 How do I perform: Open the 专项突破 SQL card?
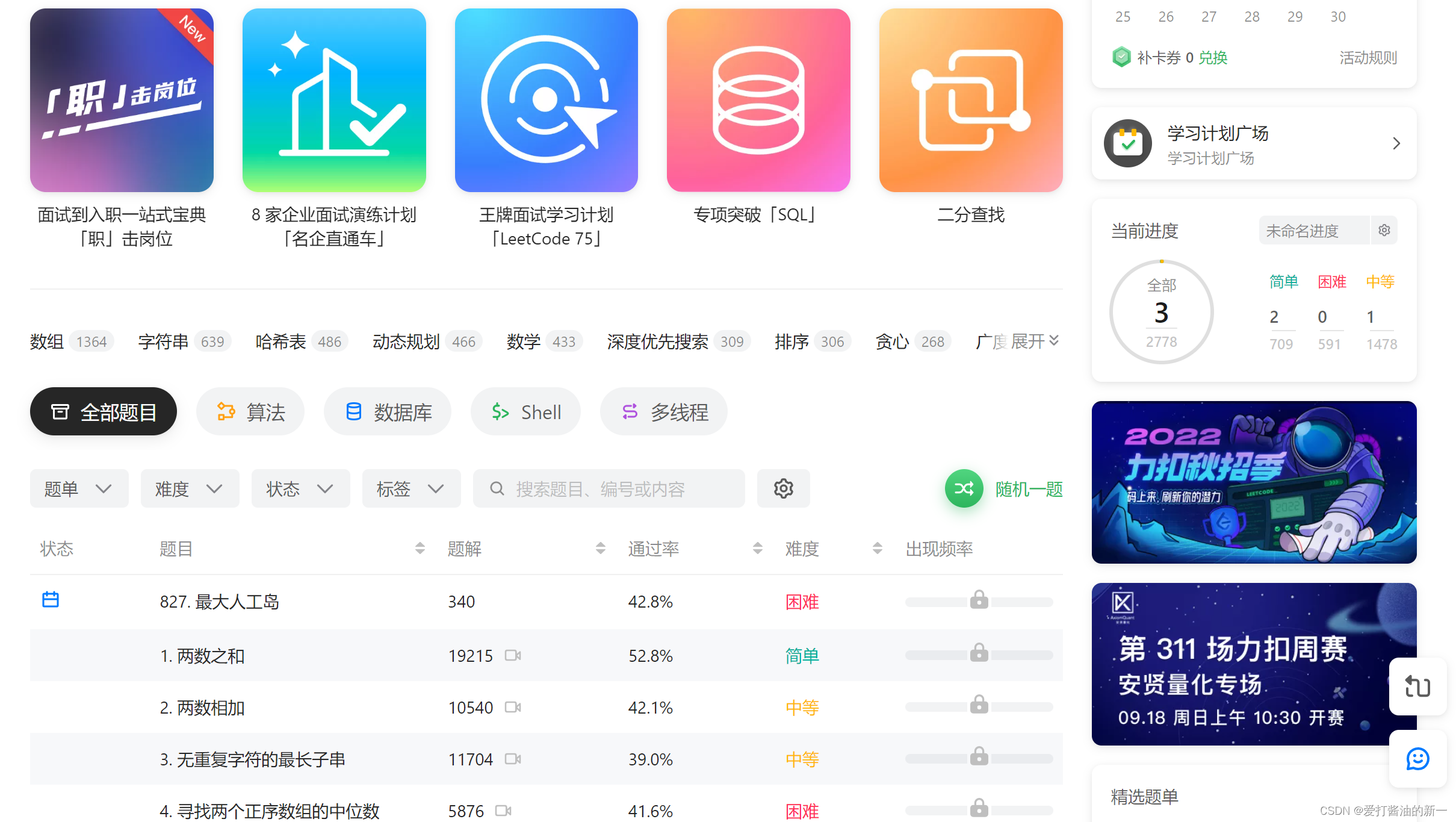tap(758, 100)
